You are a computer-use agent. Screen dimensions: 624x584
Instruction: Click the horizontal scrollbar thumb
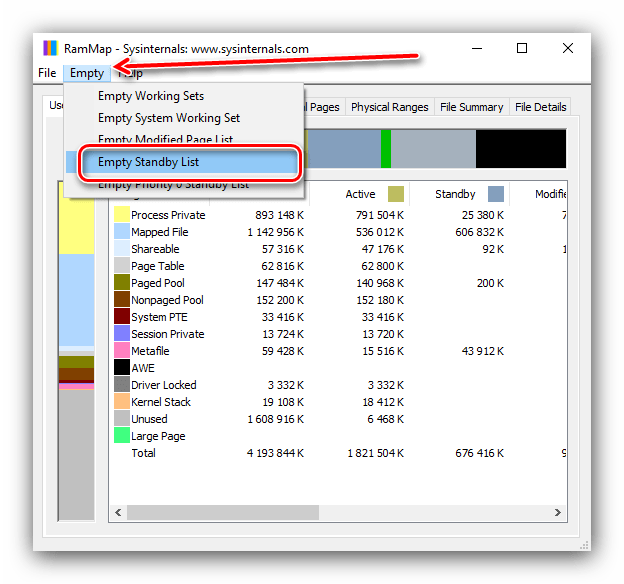[x=223, y=512]
